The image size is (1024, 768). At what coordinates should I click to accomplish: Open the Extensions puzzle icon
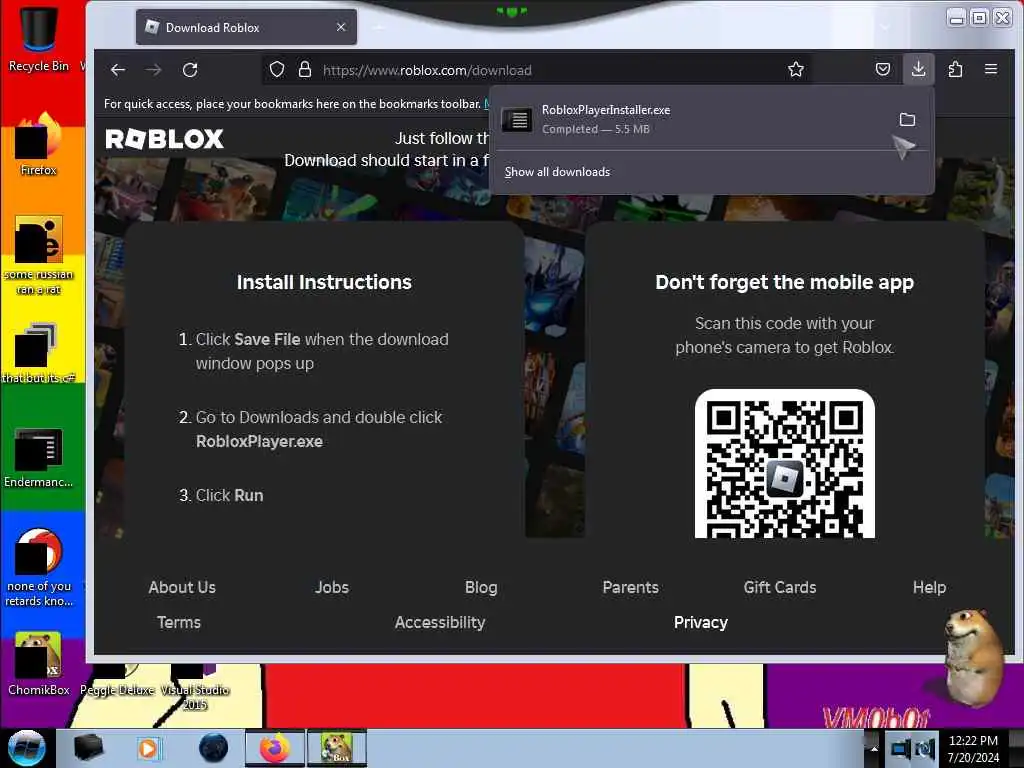[955, 69]
